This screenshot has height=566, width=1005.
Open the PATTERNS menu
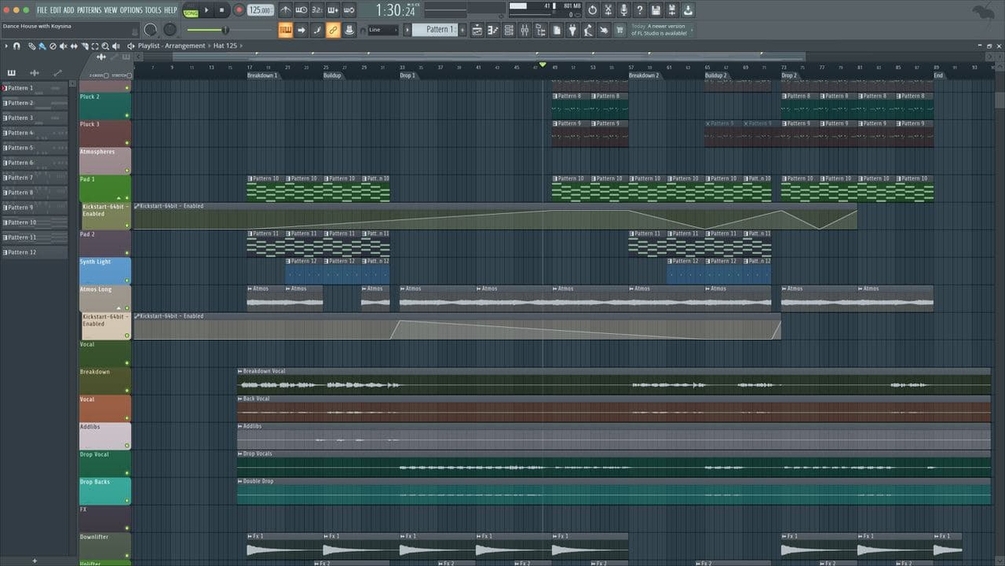click(89, 10)
